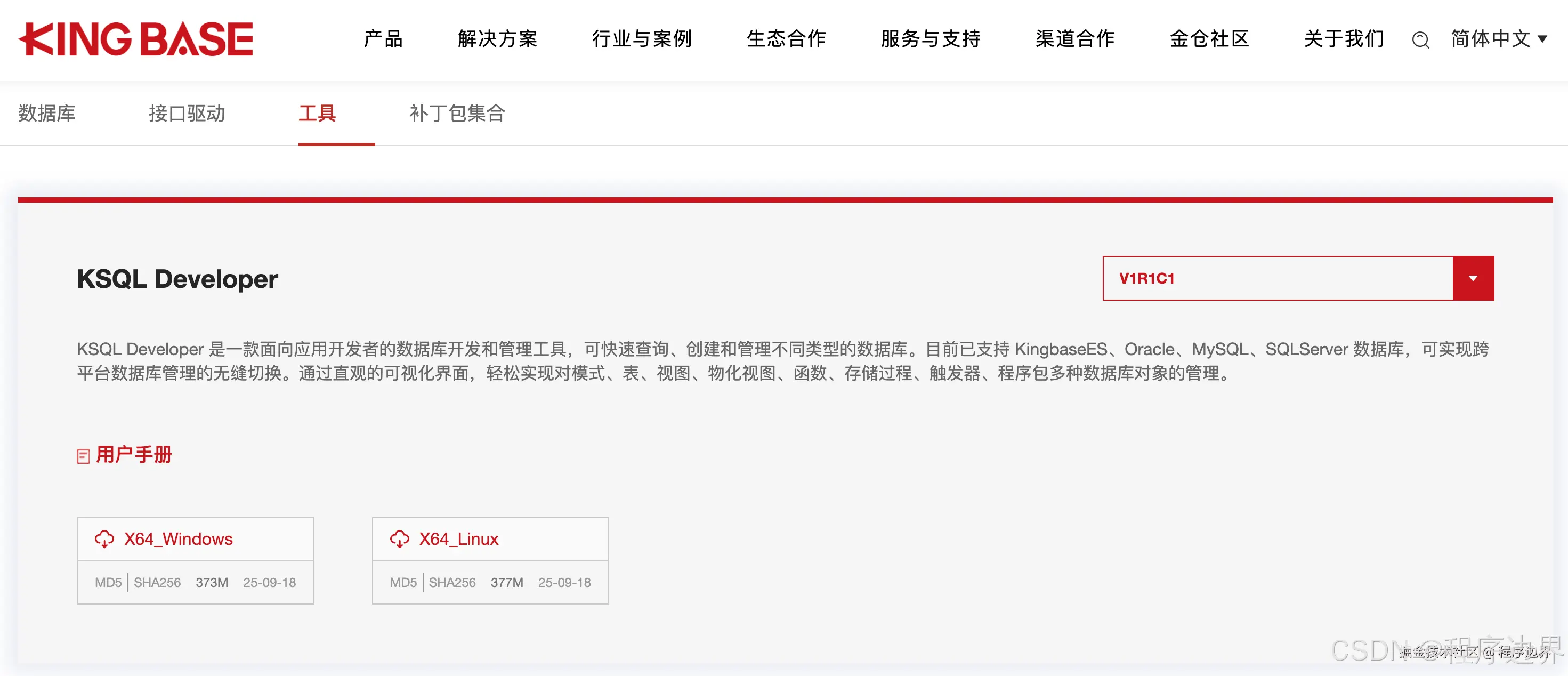Open the 行业与案例 menu
This screenshot has height=676, width=1568.
pos(642,39)
